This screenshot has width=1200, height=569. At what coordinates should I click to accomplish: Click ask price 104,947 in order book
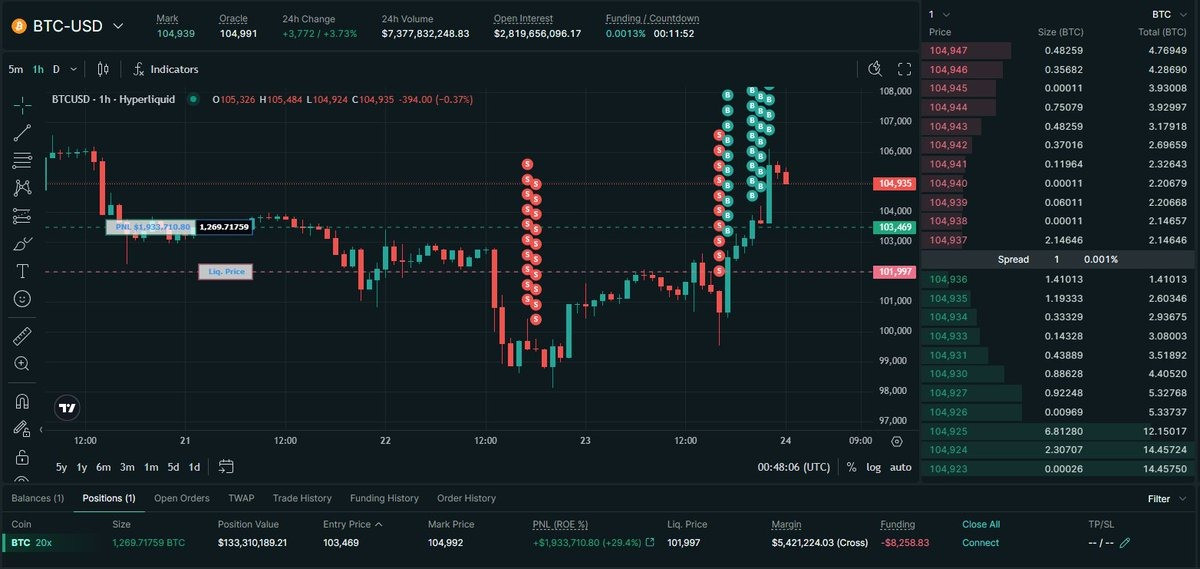pyautogui.click(x=948, y=50)
